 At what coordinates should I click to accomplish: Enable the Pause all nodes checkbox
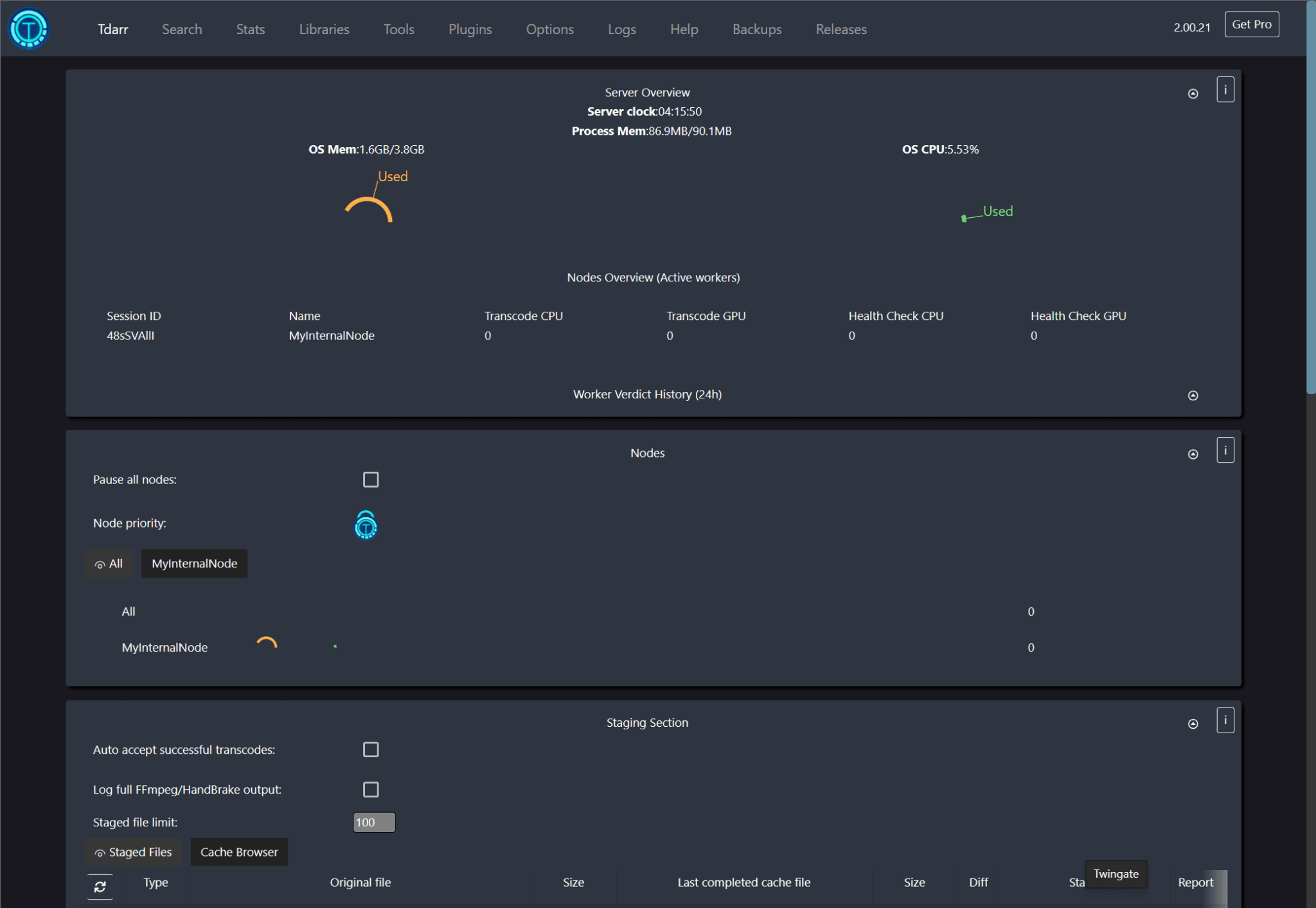[x=371, y=479]
